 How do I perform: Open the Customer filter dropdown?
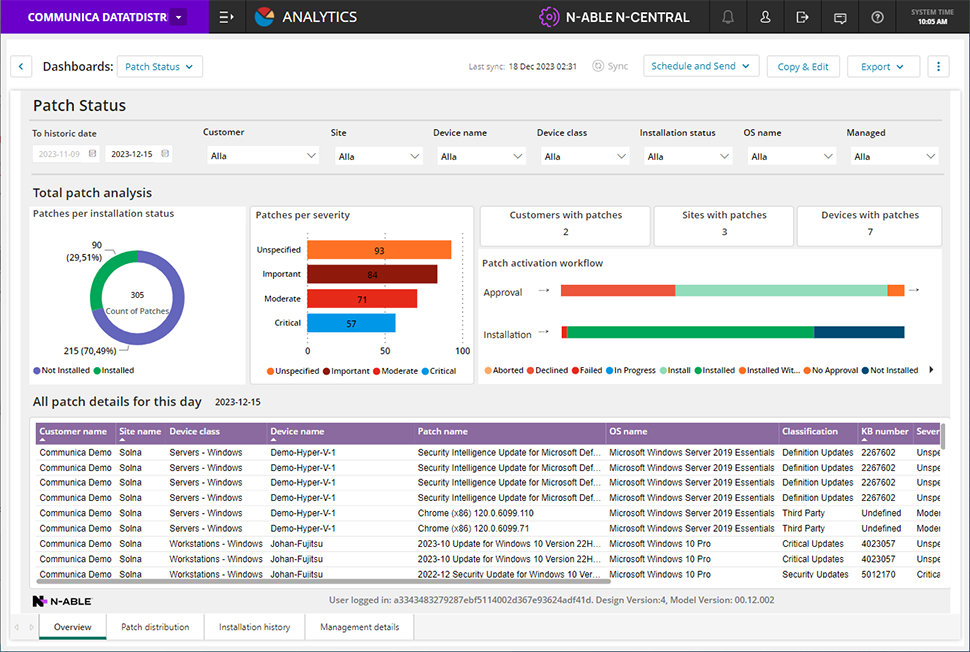click(263, 156)
